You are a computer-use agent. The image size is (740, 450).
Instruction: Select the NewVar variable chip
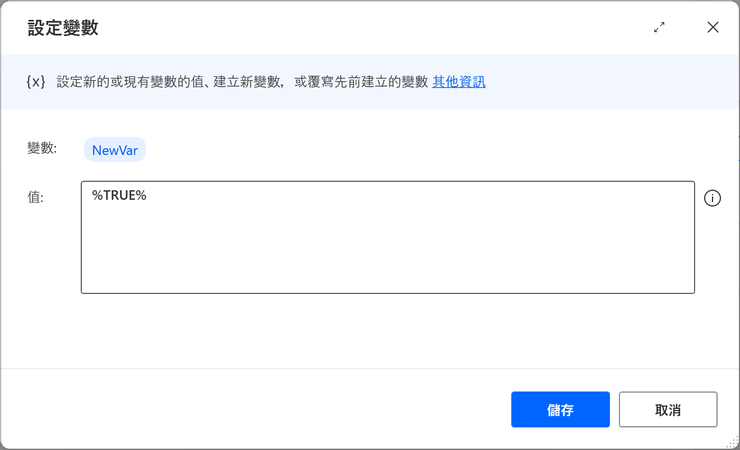point(115,150)
